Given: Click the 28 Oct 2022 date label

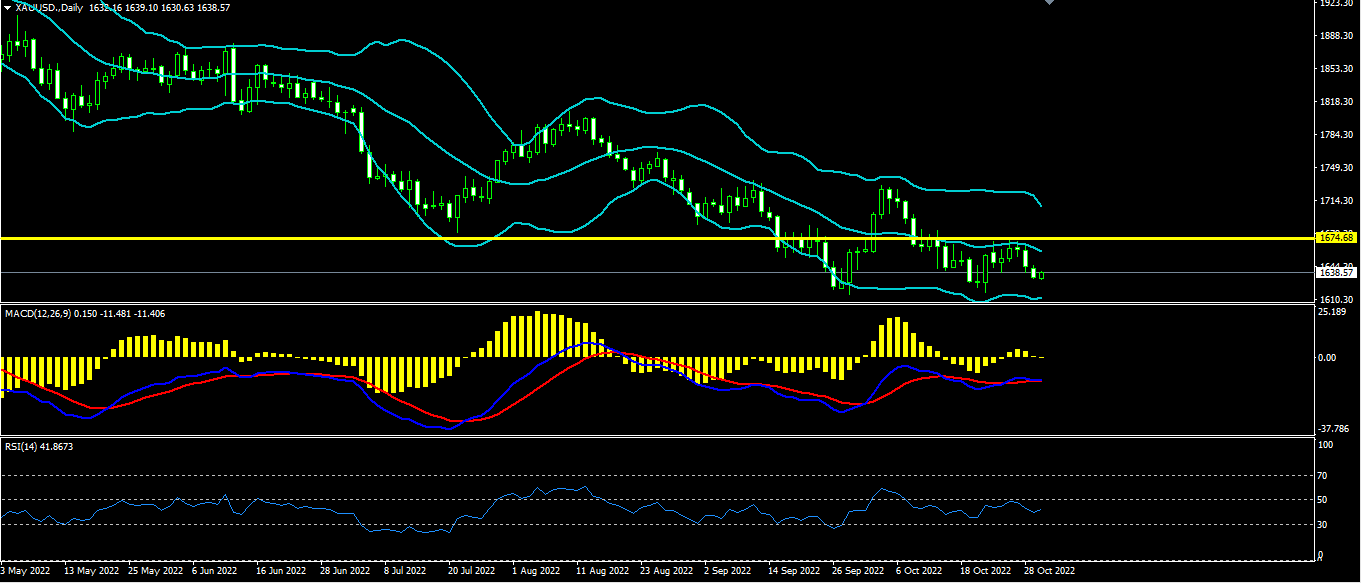Looking at the screenshot, I should [1049, 571].
